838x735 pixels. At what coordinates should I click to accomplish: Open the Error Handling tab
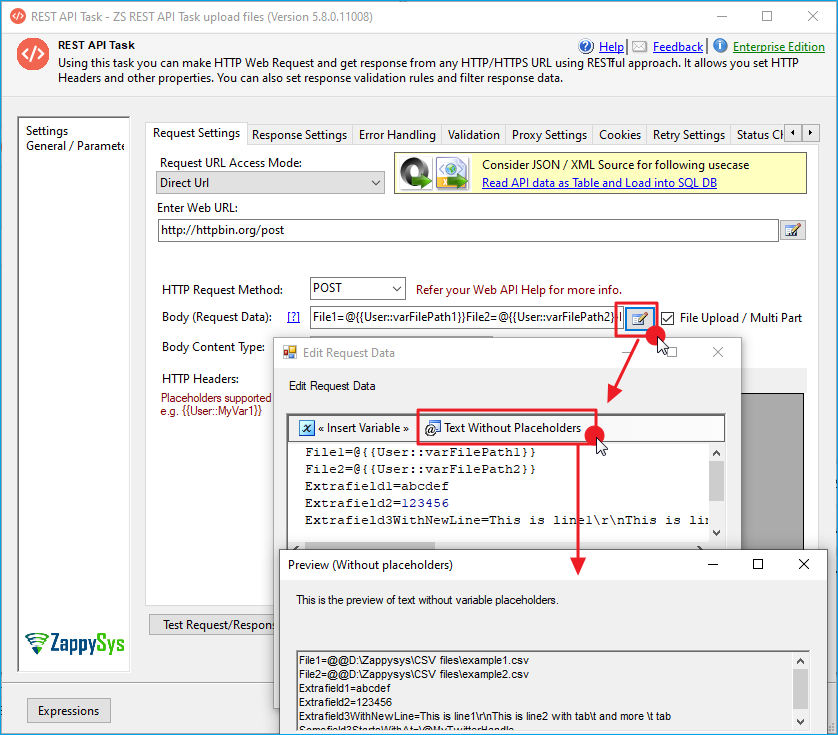pos(397,135)
